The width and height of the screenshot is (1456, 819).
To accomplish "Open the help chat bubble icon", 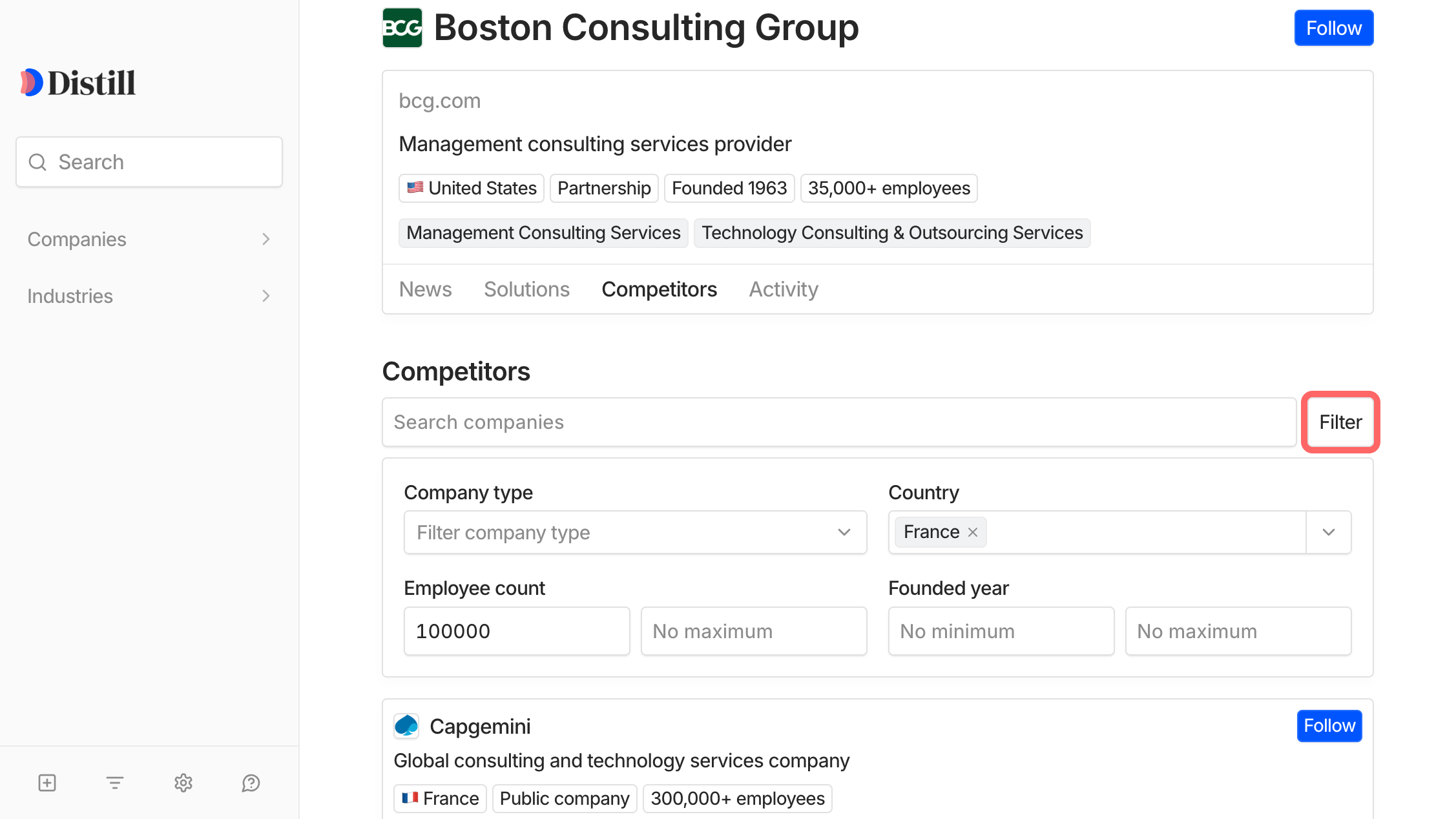I will click(x=251, y=783).
